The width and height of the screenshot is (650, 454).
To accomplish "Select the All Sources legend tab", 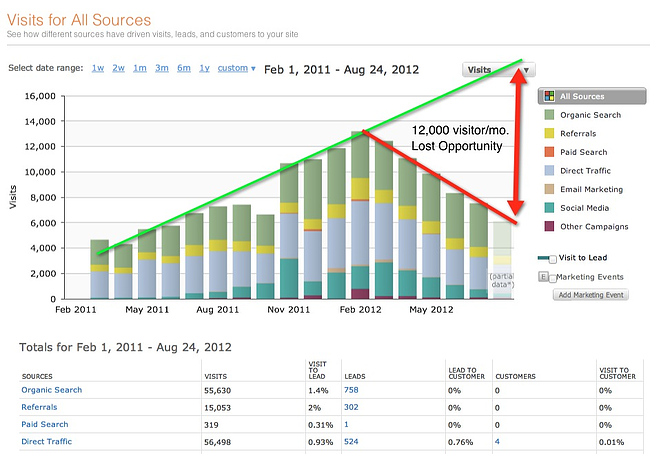I will pyautogui.click(x=592, y=96).
